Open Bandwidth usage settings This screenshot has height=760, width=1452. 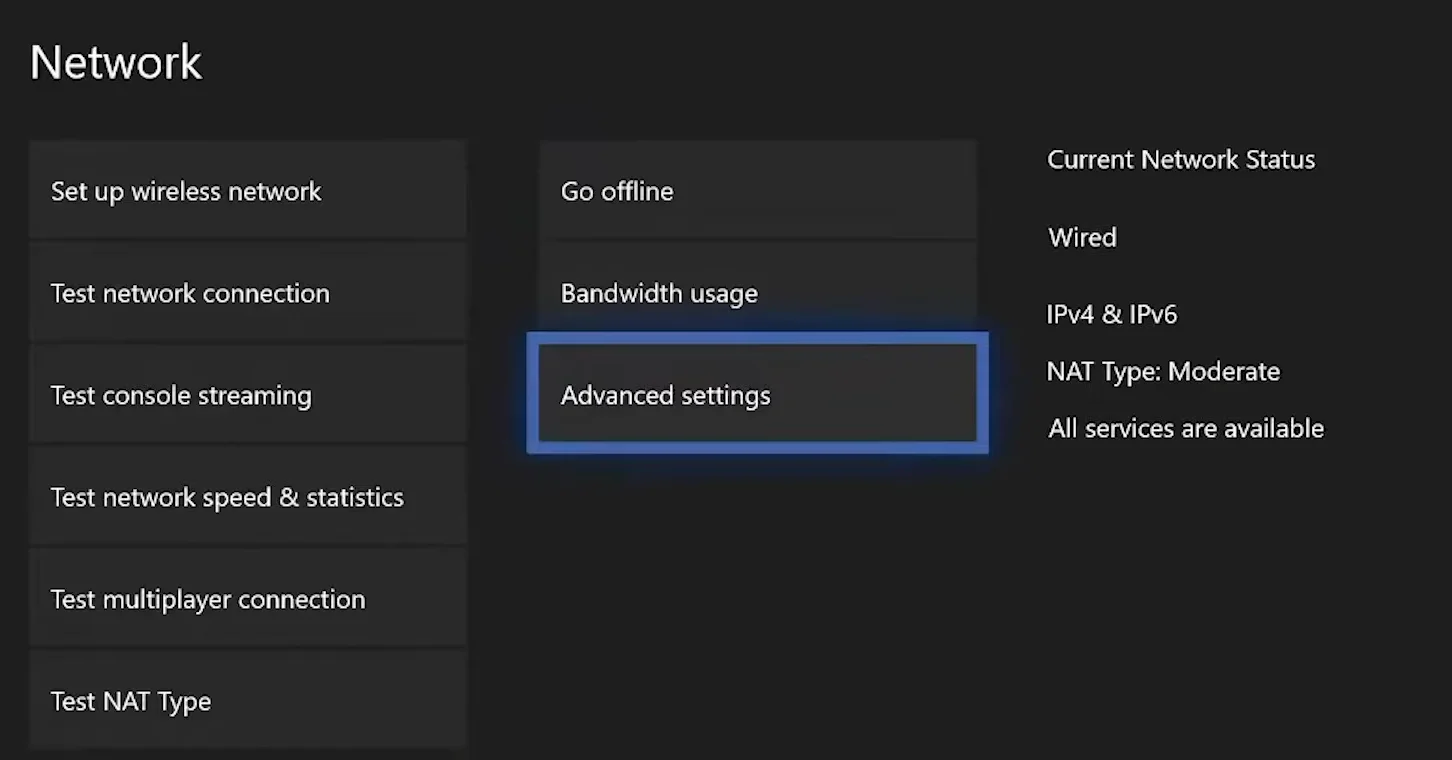[757, 293]
